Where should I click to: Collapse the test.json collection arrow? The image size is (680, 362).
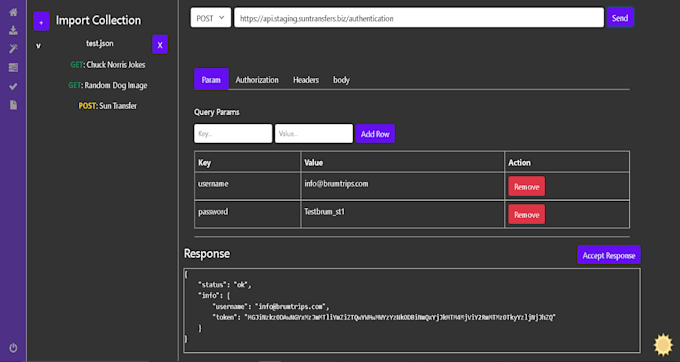tap(39, 46)
